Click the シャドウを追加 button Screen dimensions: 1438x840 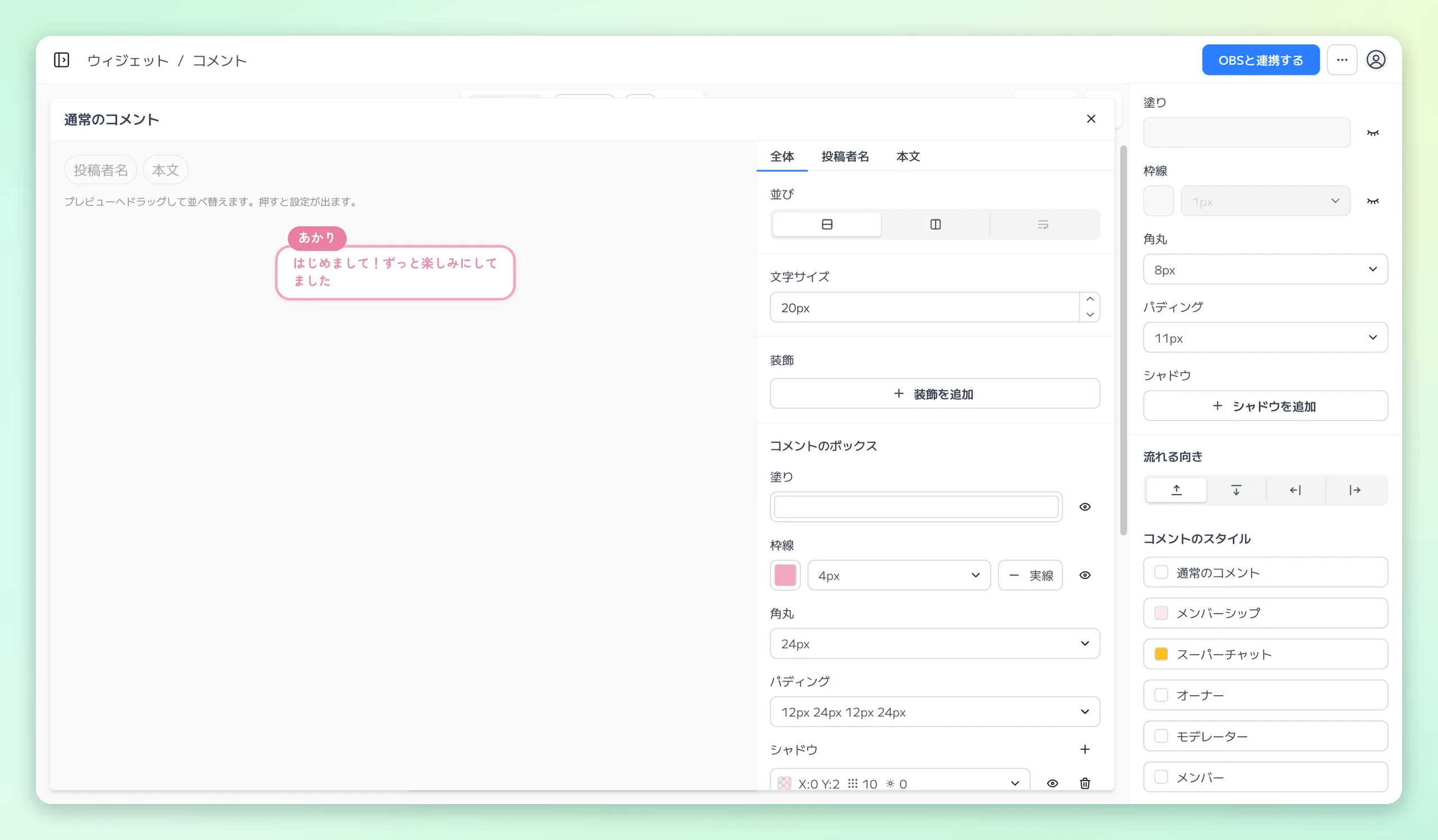pos(1265,406)
